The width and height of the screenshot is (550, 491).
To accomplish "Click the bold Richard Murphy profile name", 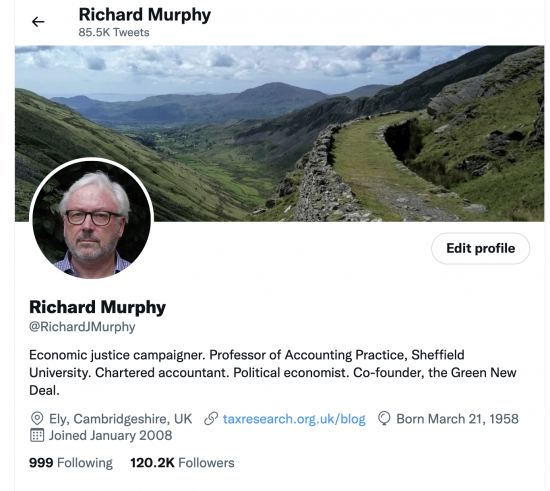I will [x=98, y=307].
